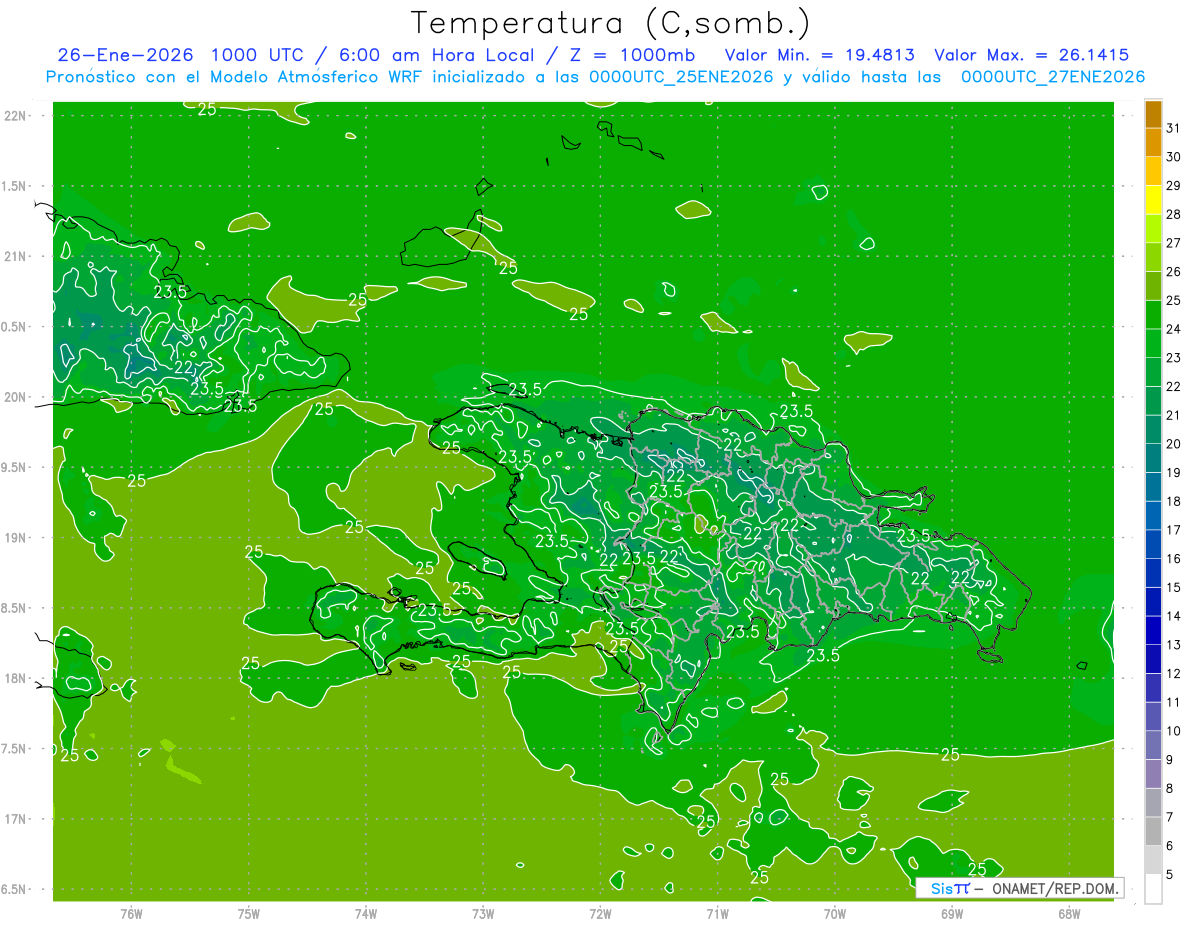Click the '71W' longitude axis label
Image resolution: width=1200 pixels, height=927 pixels.
click(x=717, y=914)
